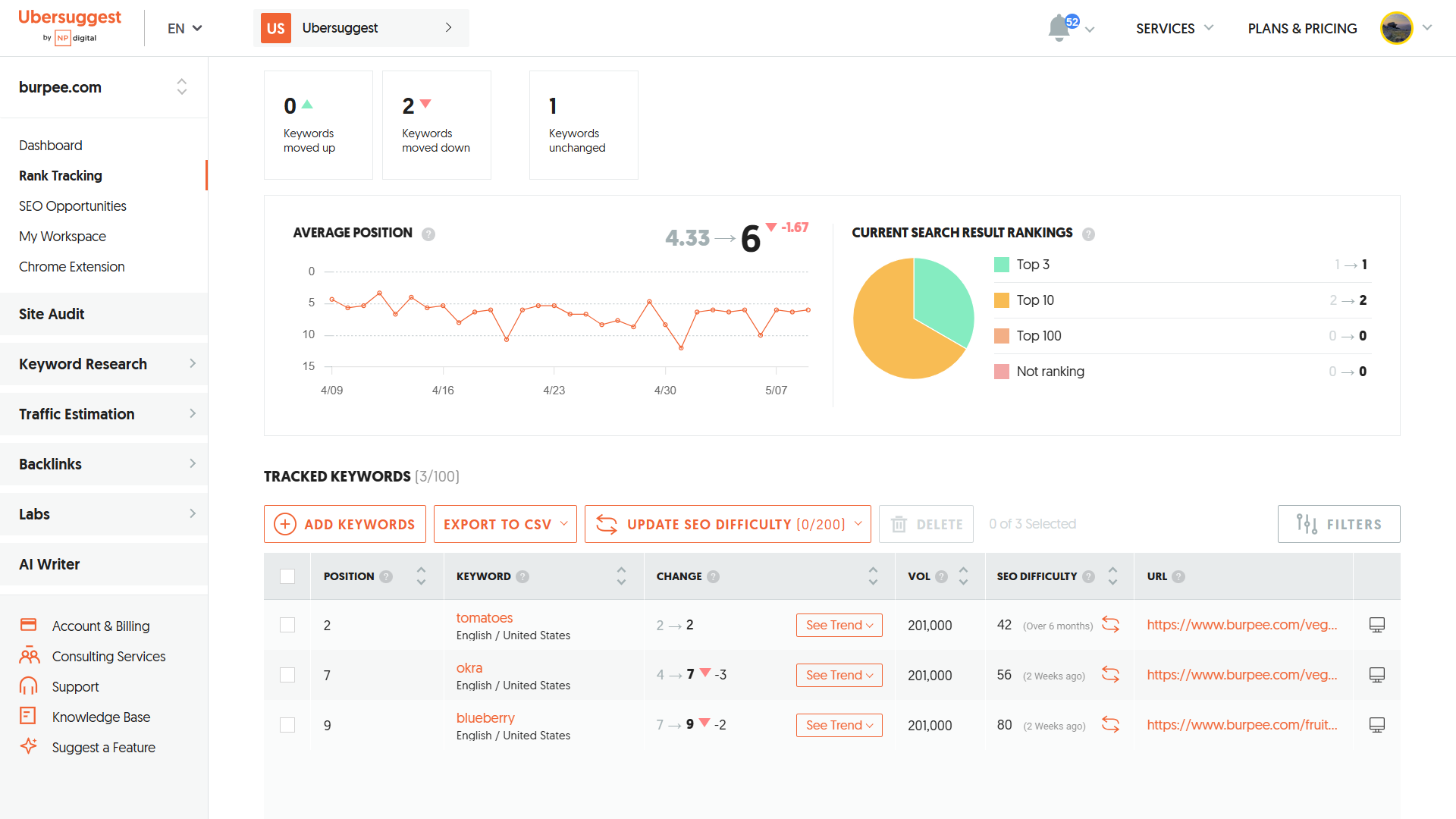Check the blueberry row checkbox

pos(287,725)
